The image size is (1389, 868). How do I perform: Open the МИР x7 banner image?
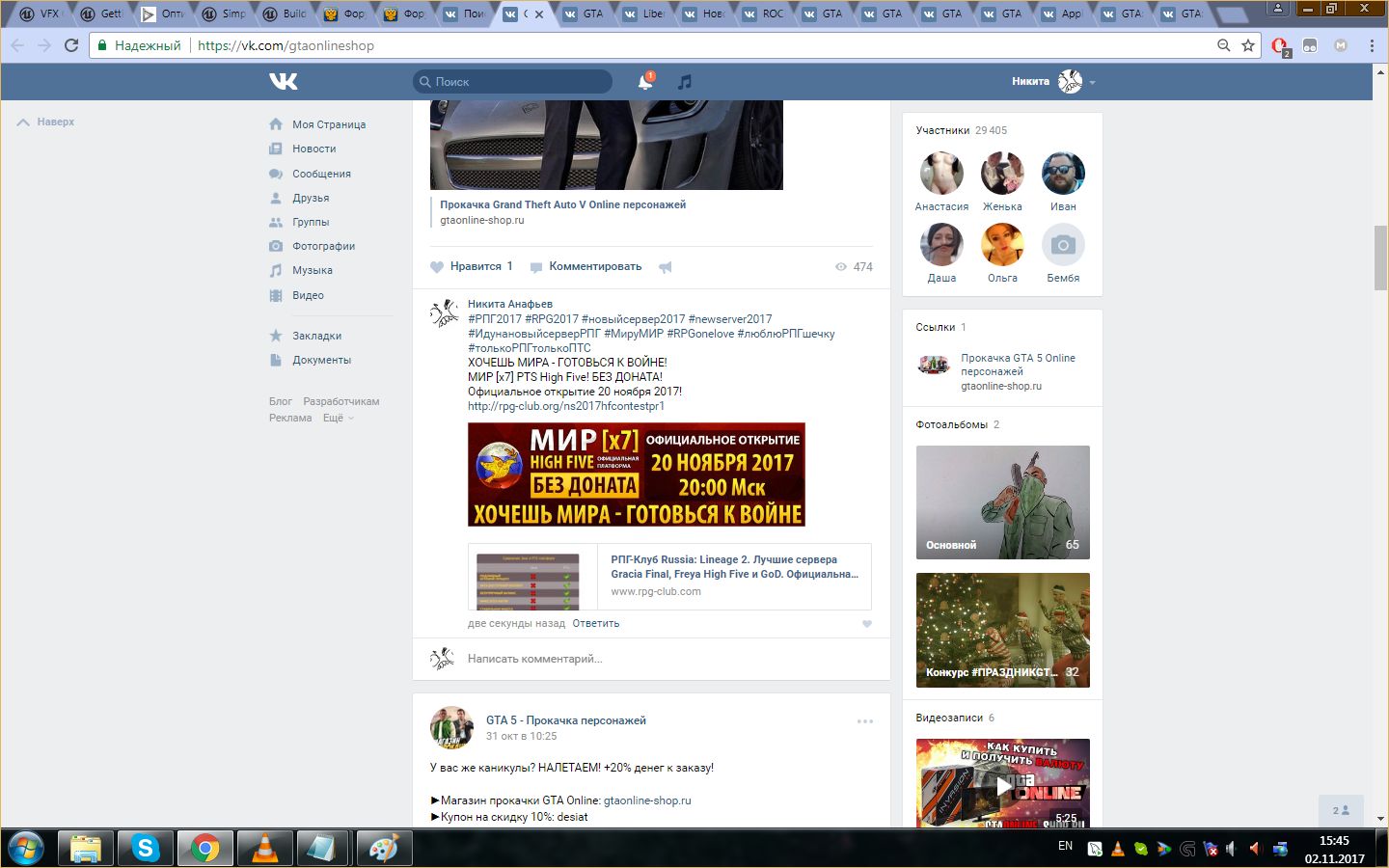pos(637,475)
